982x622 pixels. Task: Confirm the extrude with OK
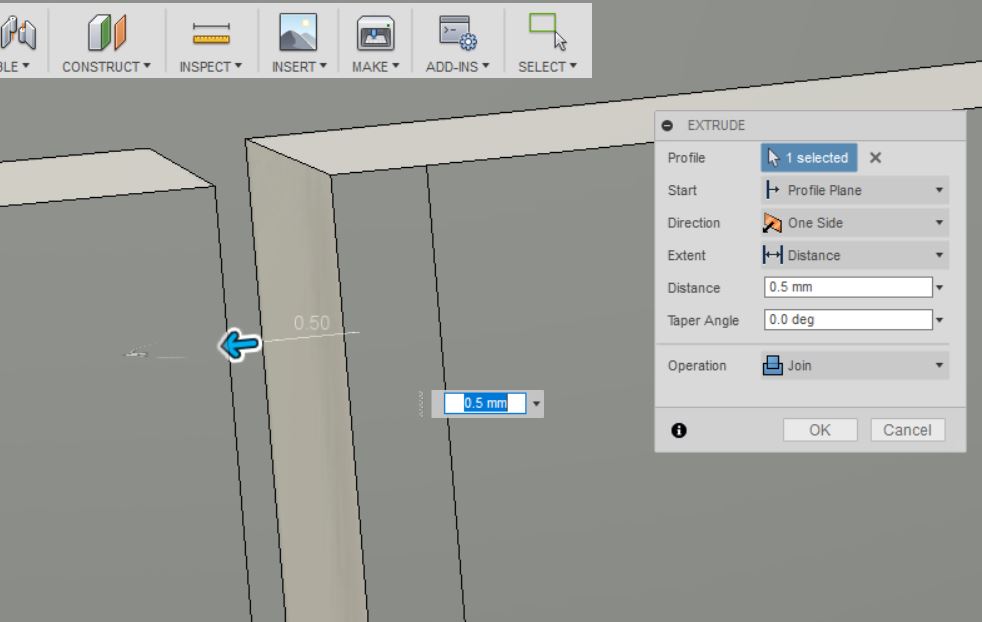click(x=818, y=430)
